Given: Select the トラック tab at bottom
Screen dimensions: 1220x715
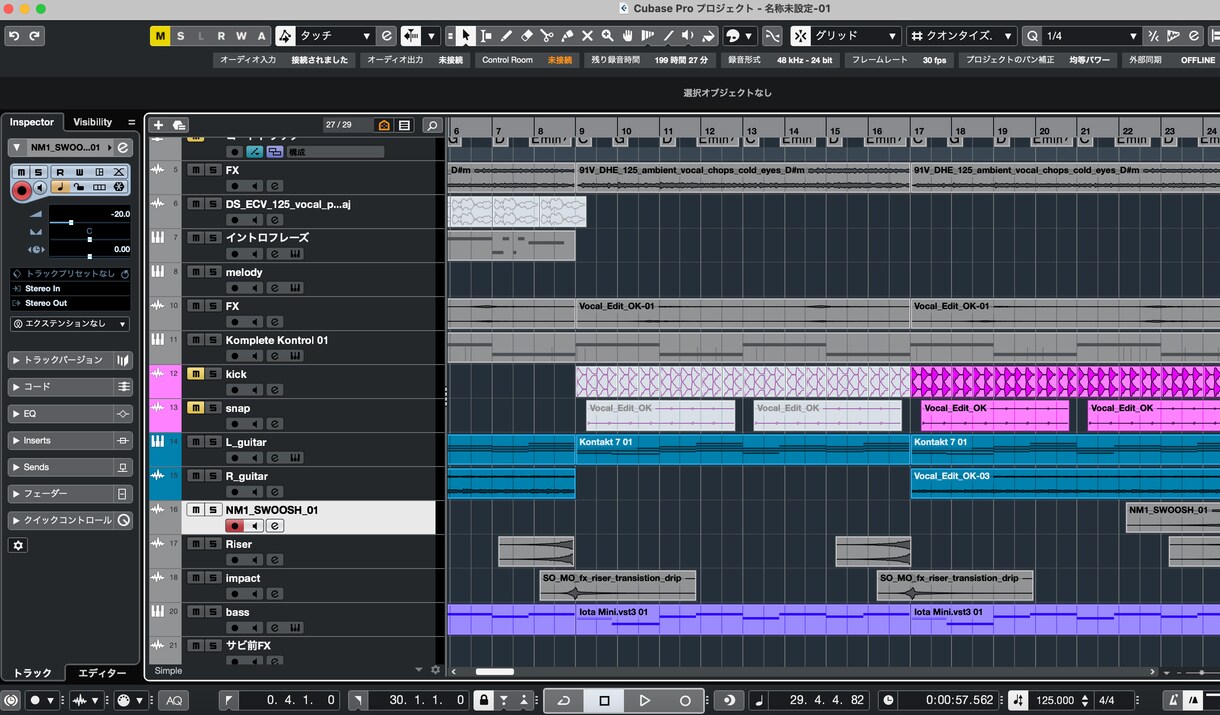Looking at the screenshot, I should (33, 673).
